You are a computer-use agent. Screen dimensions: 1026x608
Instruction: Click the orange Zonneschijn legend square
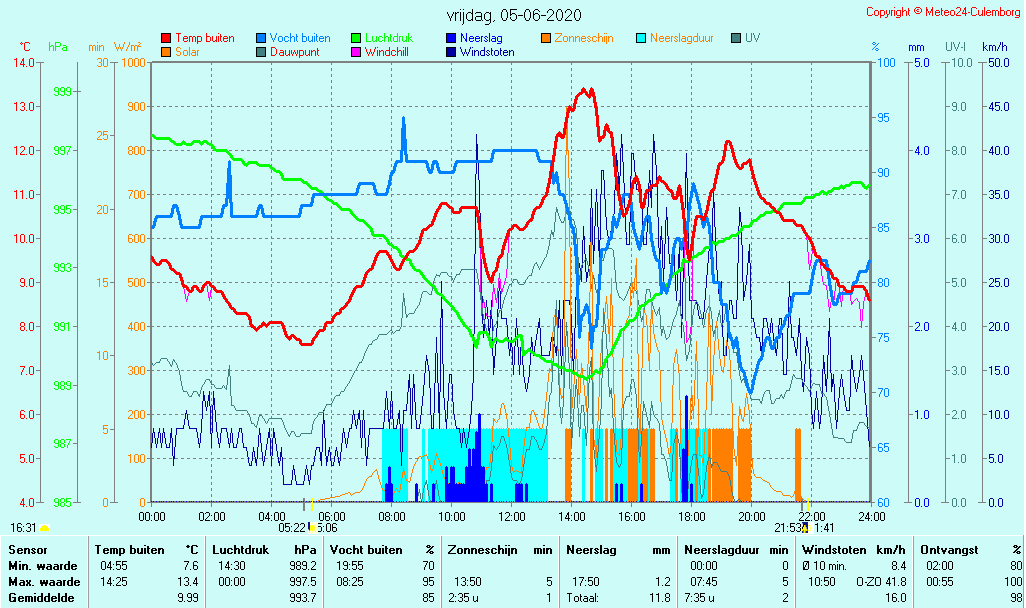(x=546, y=38)
